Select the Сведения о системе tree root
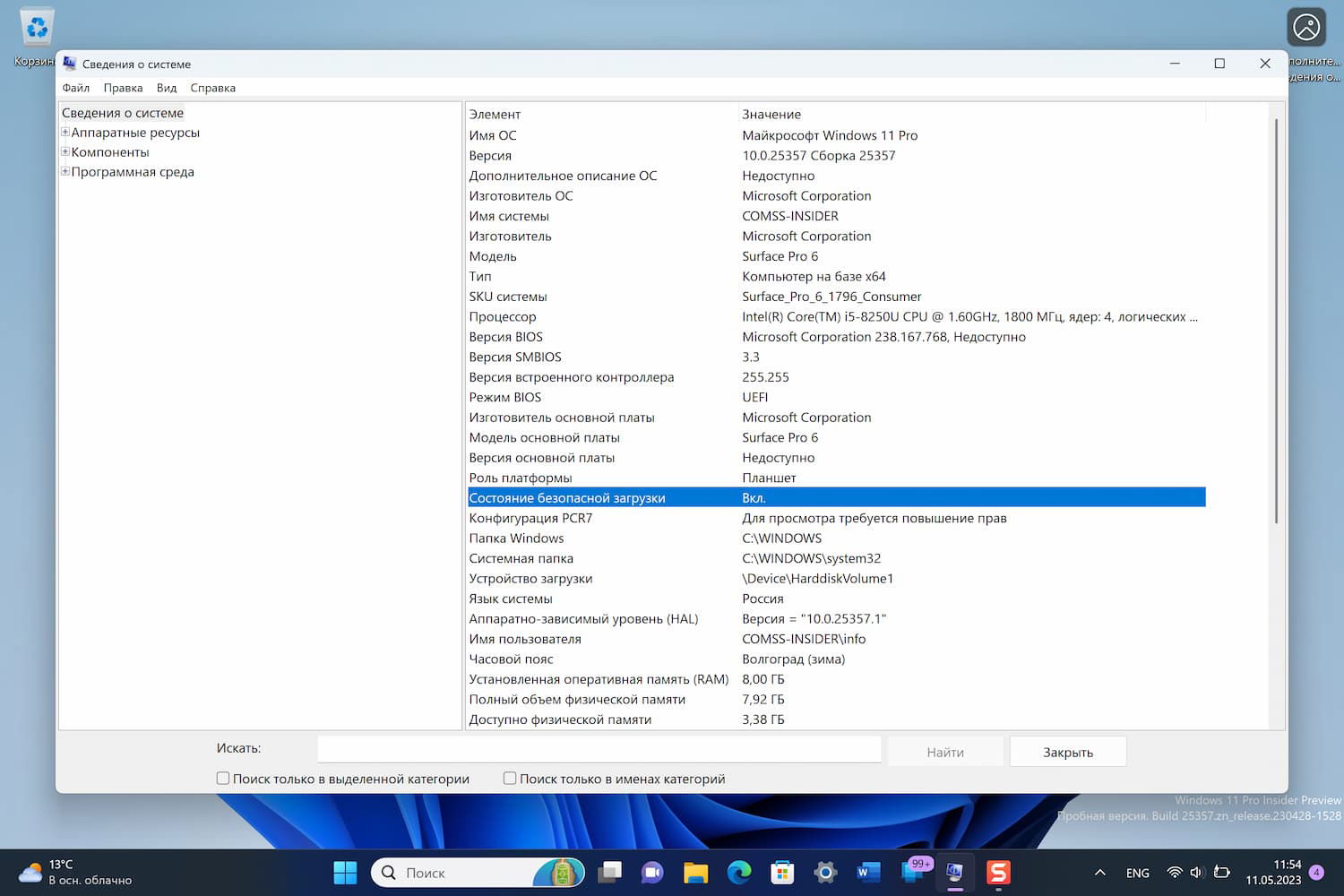Screen dimensions: 1344x896 123,113
